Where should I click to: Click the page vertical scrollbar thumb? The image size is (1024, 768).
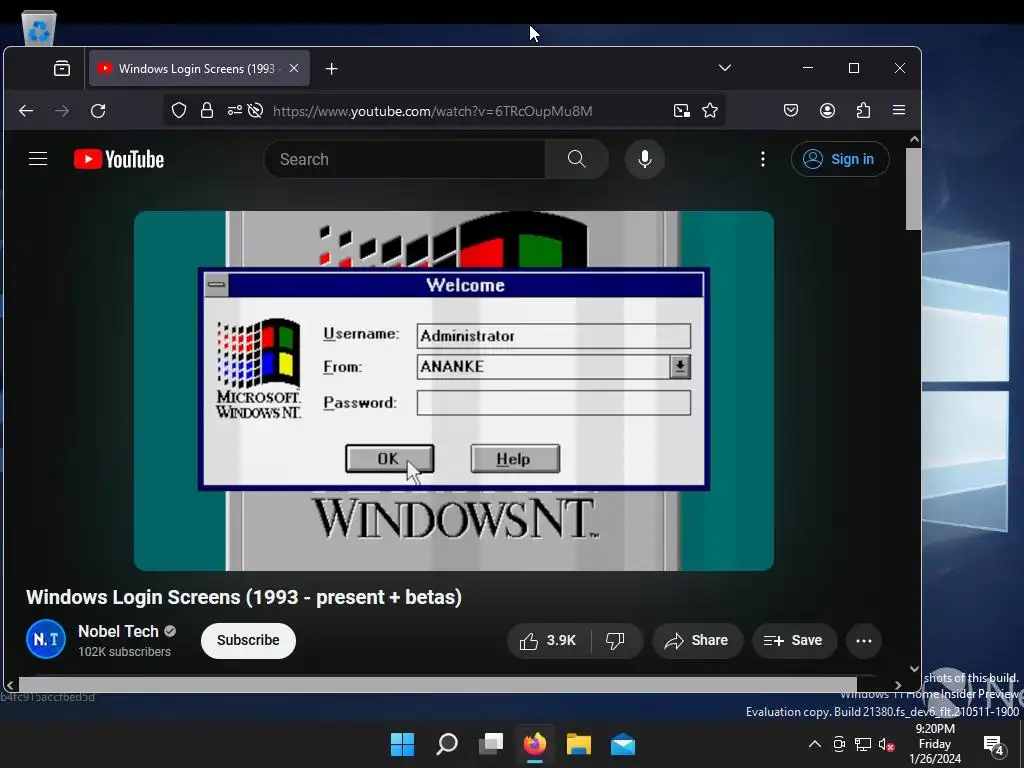(914, 189)
